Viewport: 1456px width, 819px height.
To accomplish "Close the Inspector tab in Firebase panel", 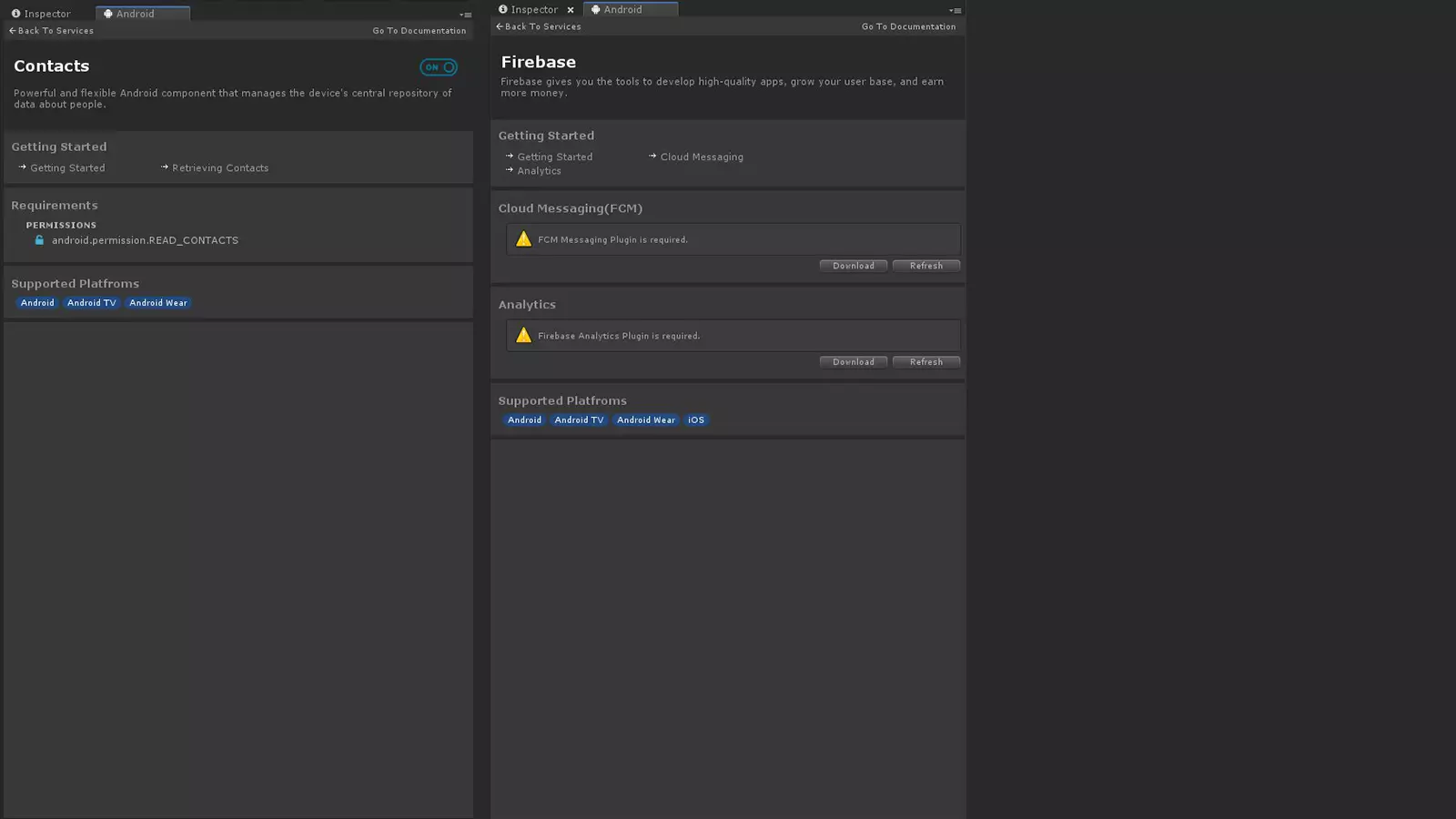I will click(571, 10).
